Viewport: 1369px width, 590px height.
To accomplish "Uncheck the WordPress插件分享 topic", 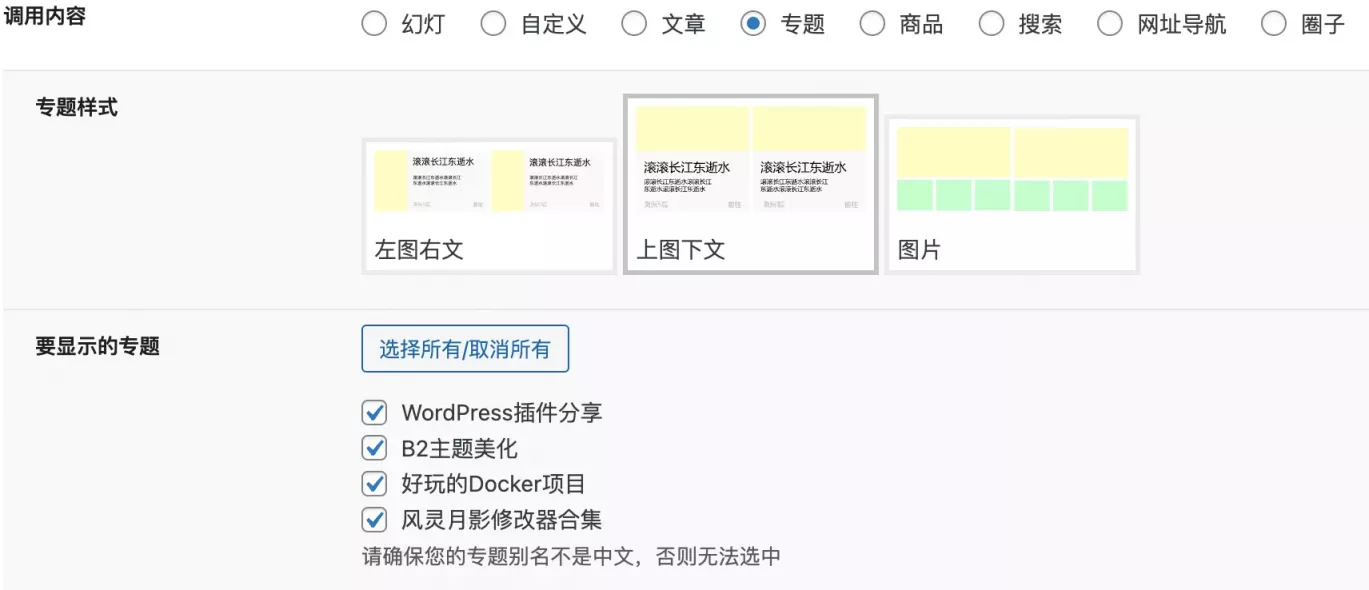I will [x=374, y=412].
